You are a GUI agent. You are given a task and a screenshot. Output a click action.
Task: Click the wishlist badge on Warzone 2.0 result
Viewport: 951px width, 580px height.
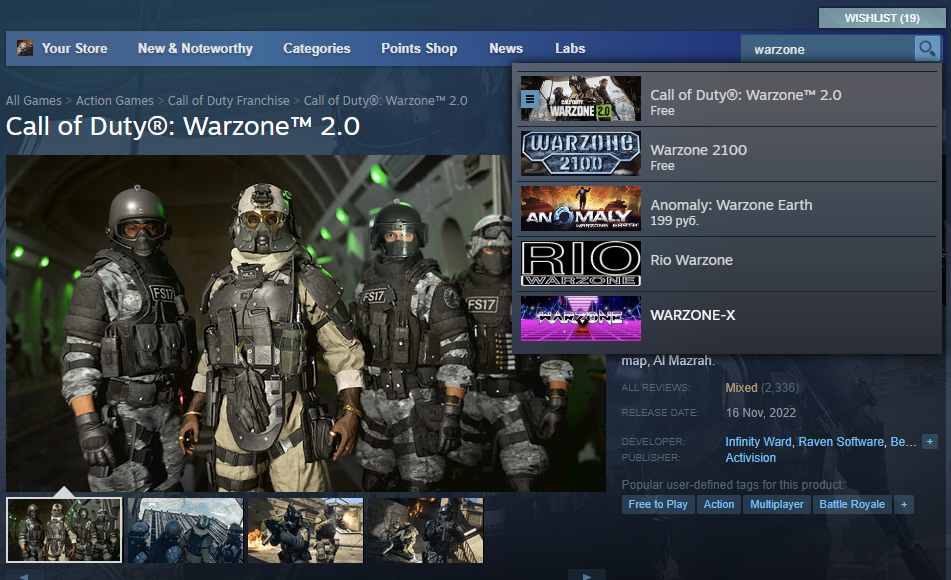click(x=530, y=99)
